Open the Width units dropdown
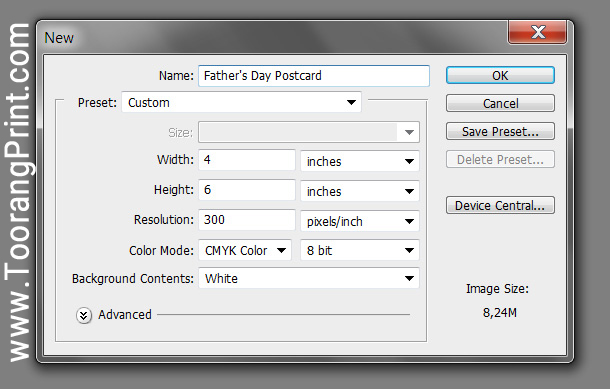 pyautogui.click(x=360, y=161)
